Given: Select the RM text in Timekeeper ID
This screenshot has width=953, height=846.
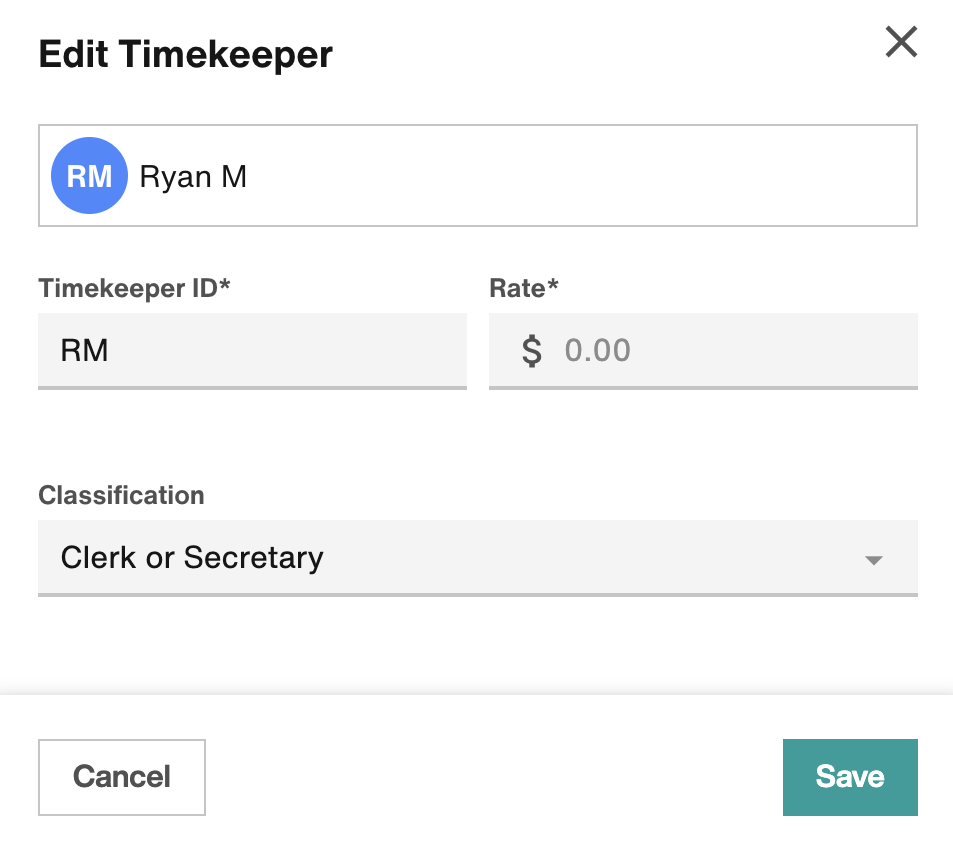Looking at the screenshot, I should tap(84, 350).
